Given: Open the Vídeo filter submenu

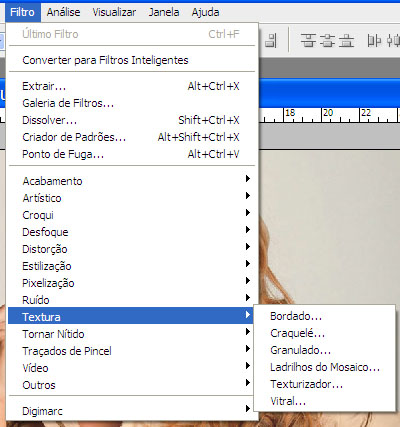Looking at the screenshot, I should pos(132,368).
